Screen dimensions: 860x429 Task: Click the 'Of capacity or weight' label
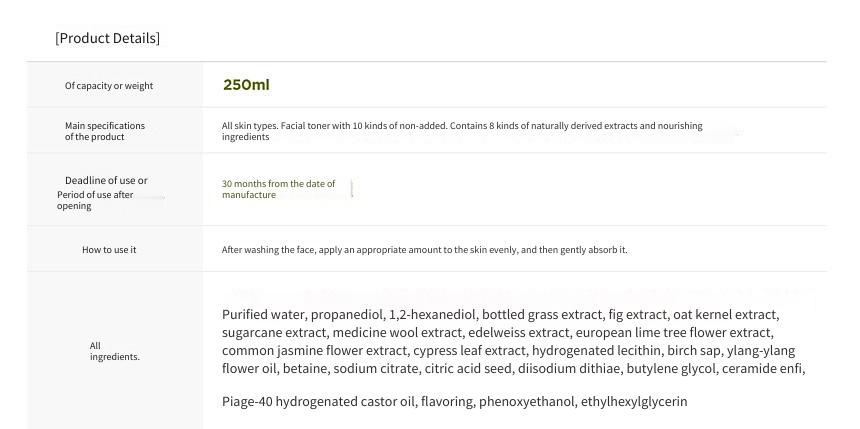pyautogui.click(x=109, y=86)
